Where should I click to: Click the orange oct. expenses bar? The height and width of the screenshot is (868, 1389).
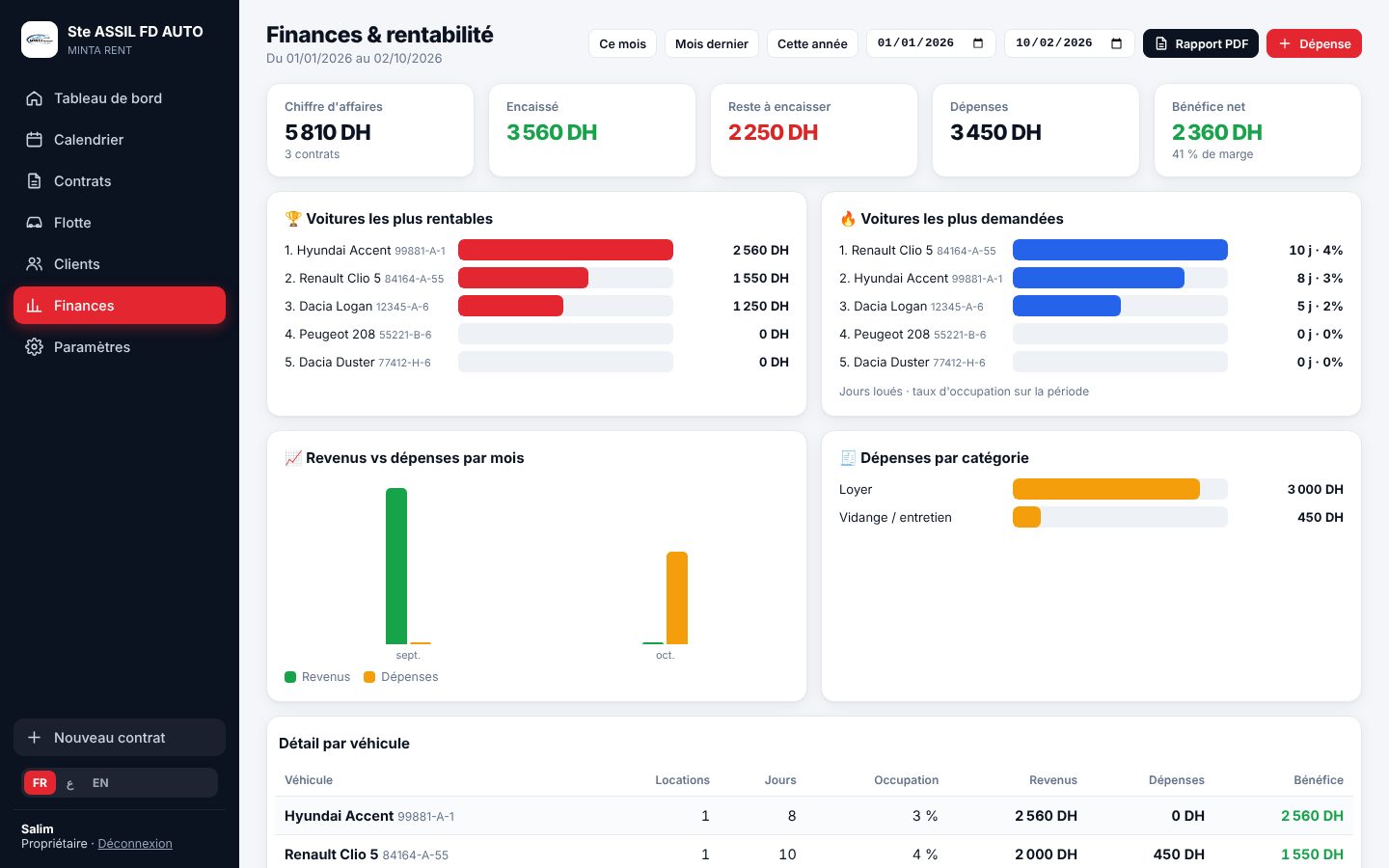(677, 598)
